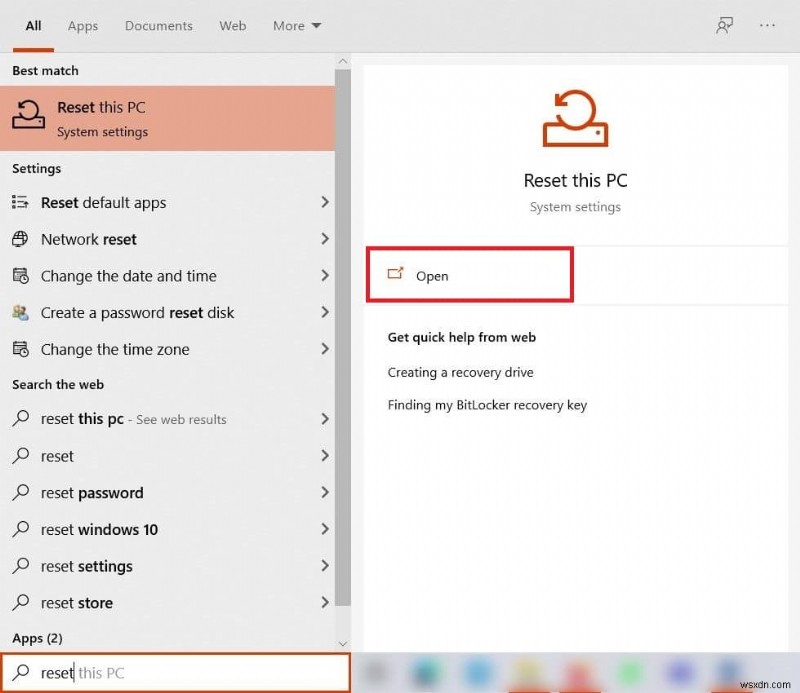Switch to the Documents search tab
Viewport: 800px width, 693px height.
click(x=158, y=25)
